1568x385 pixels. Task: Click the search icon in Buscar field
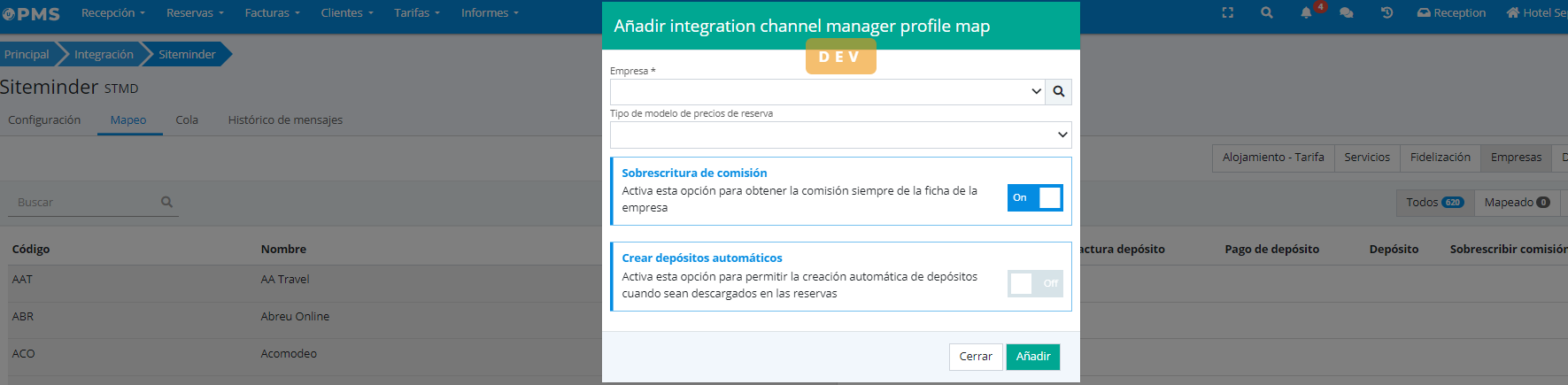(x=166, y=203)
